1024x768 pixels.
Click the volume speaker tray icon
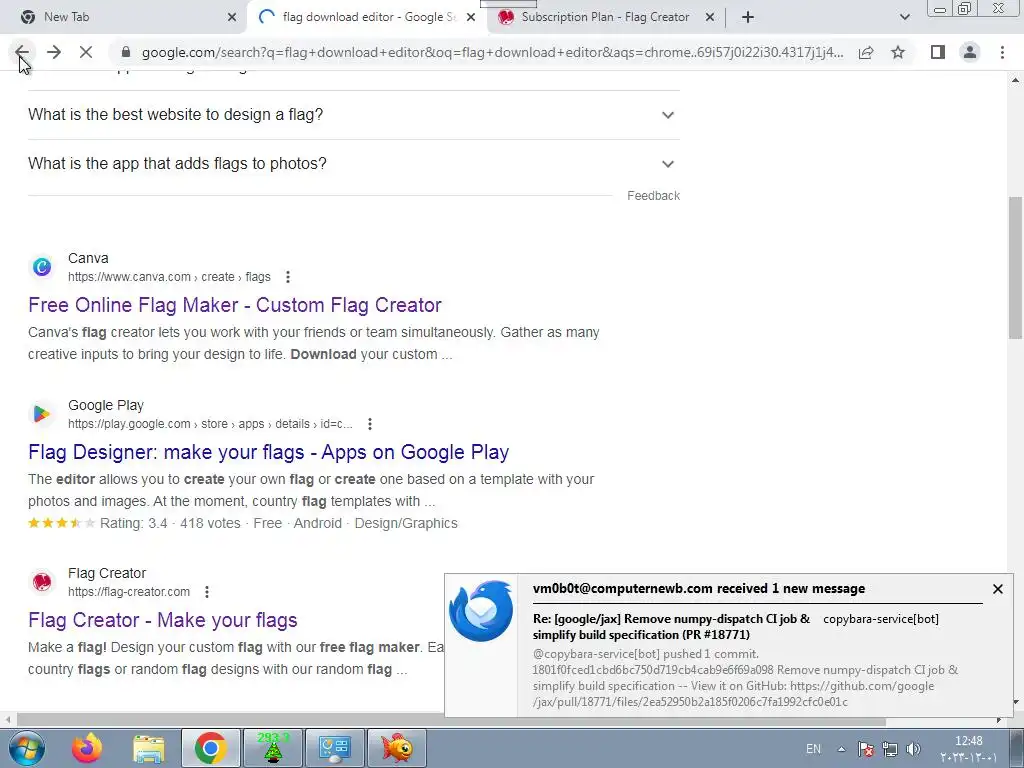(914, 749)
